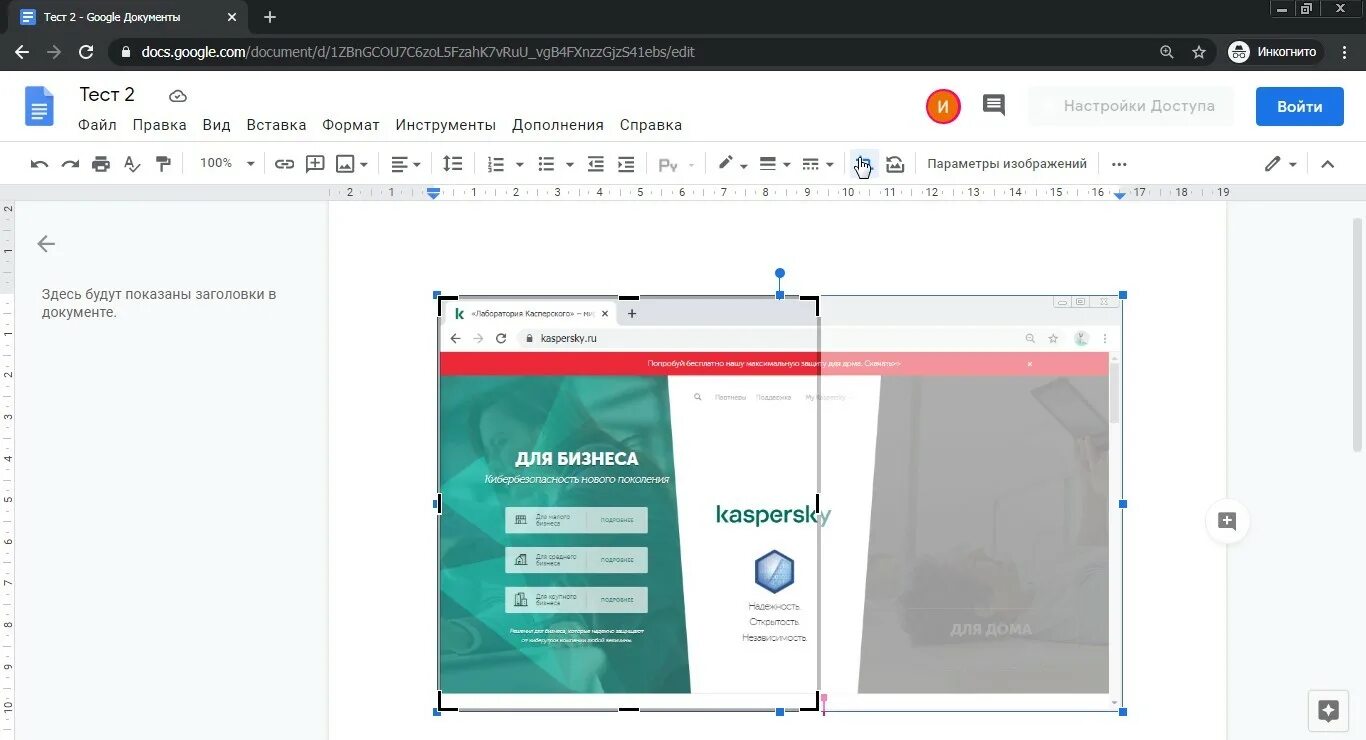
Task: Open the editing mode pencil dropdown
Action: coord(1280,164)
